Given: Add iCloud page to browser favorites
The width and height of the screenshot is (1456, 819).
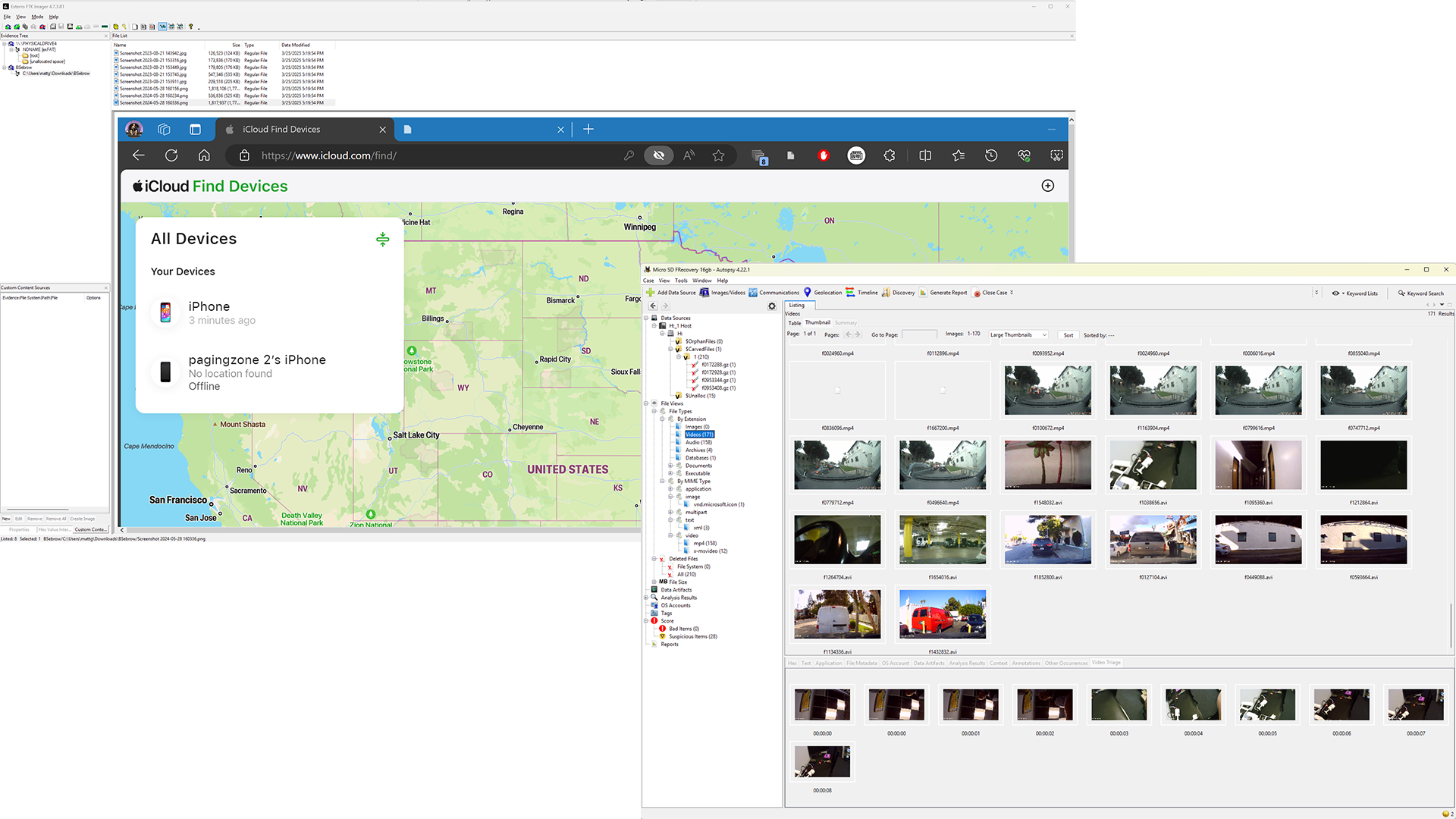Looking at the screenshot, I should point(718,155).
